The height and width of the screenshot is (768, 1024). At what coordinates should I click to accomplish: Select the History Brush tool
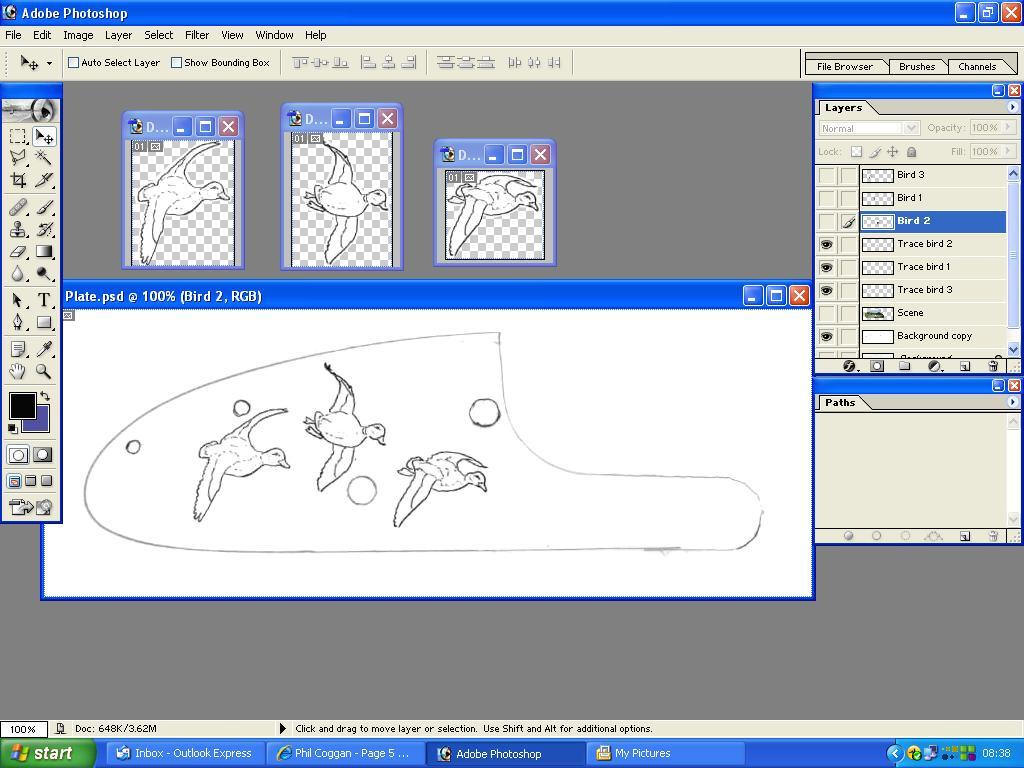pyautogui.click(x=44, y=229)
